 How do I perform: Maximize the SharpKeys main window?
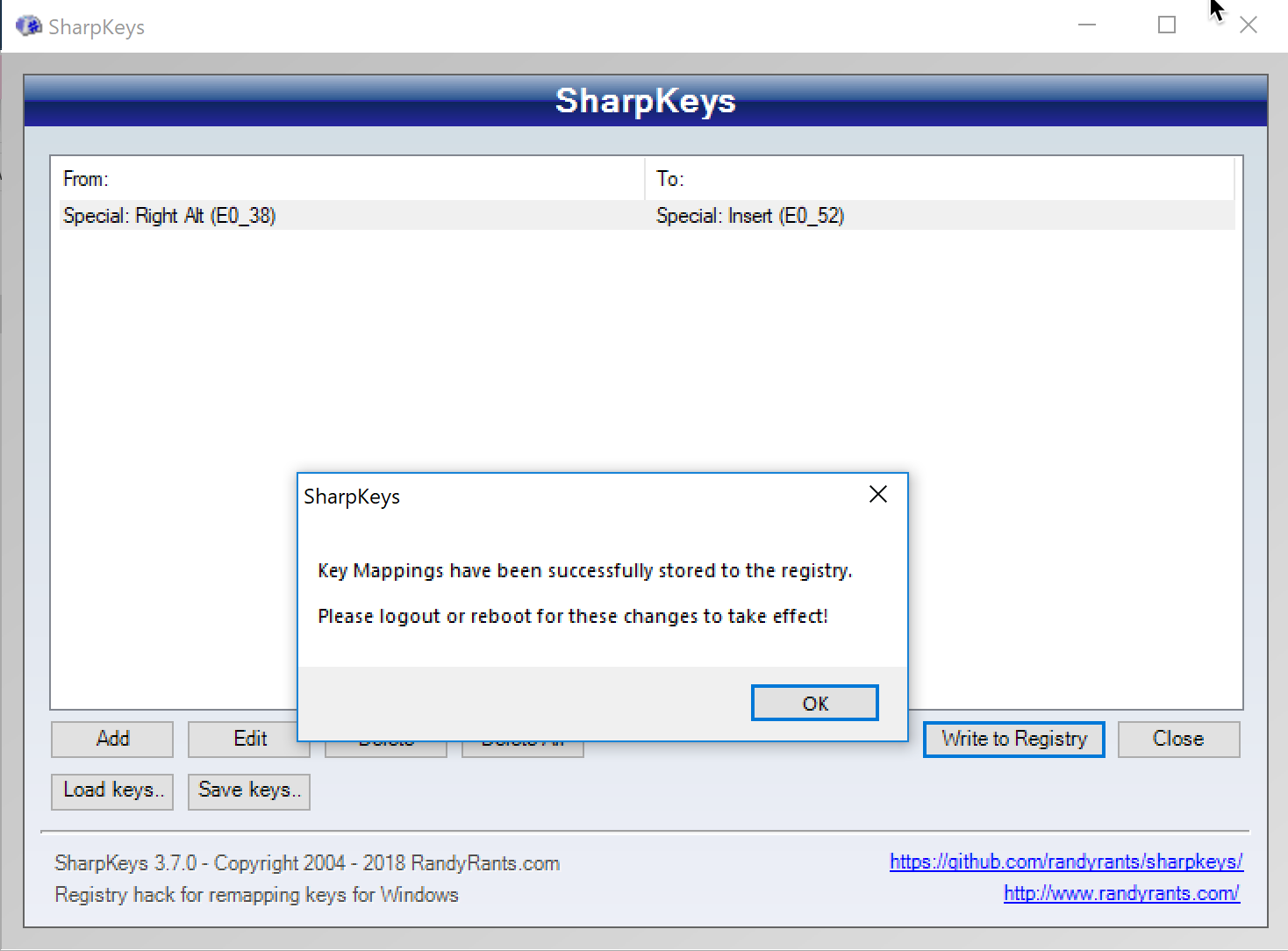pyautogui.click(x=1167, y=25)
